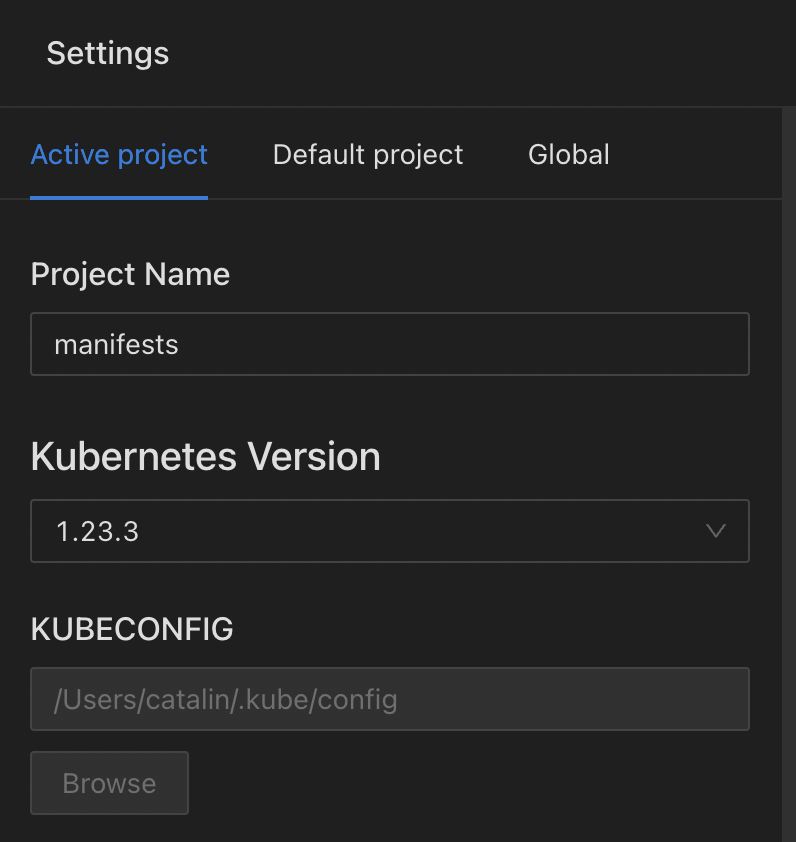The height and width of the screenshot is (842, 796).
Task: Click the Project Name label
Action: pos(131,274)
